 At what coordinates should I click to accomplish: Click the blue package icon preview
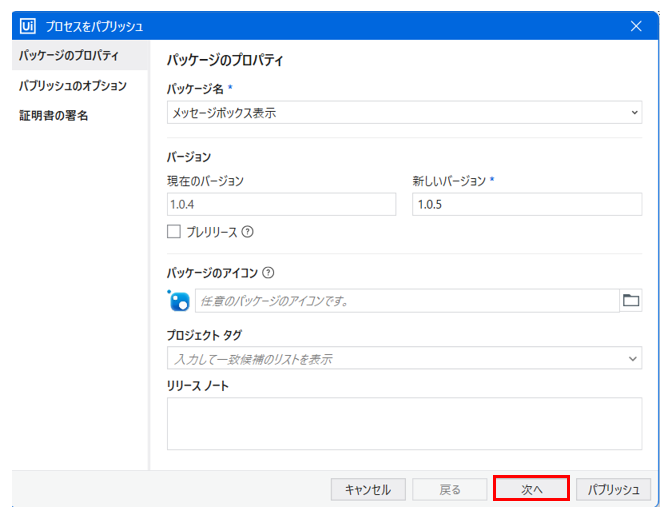click(179, 300)
